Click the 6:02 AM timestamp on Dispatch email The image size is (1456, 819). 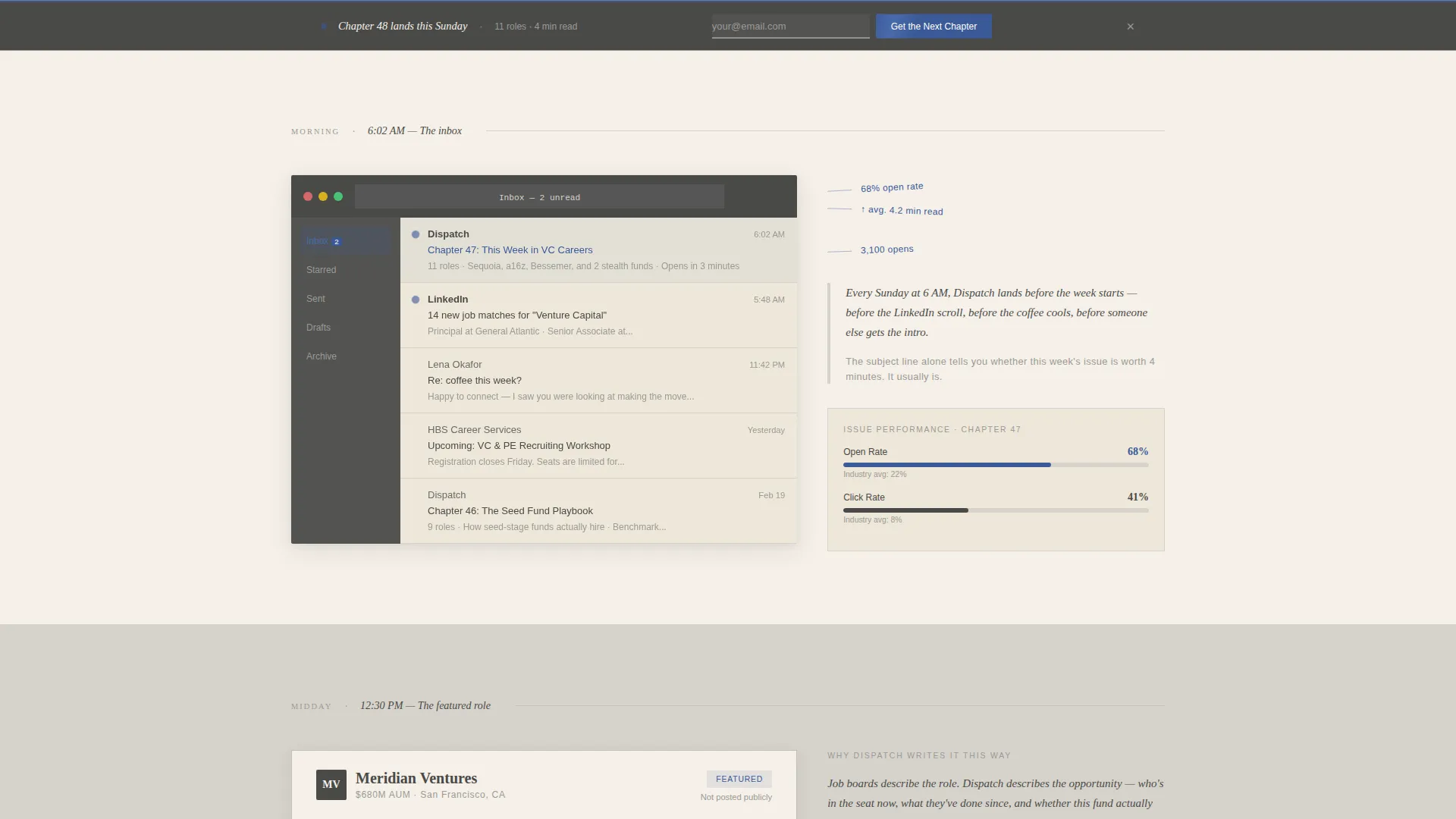pos(769,234)
